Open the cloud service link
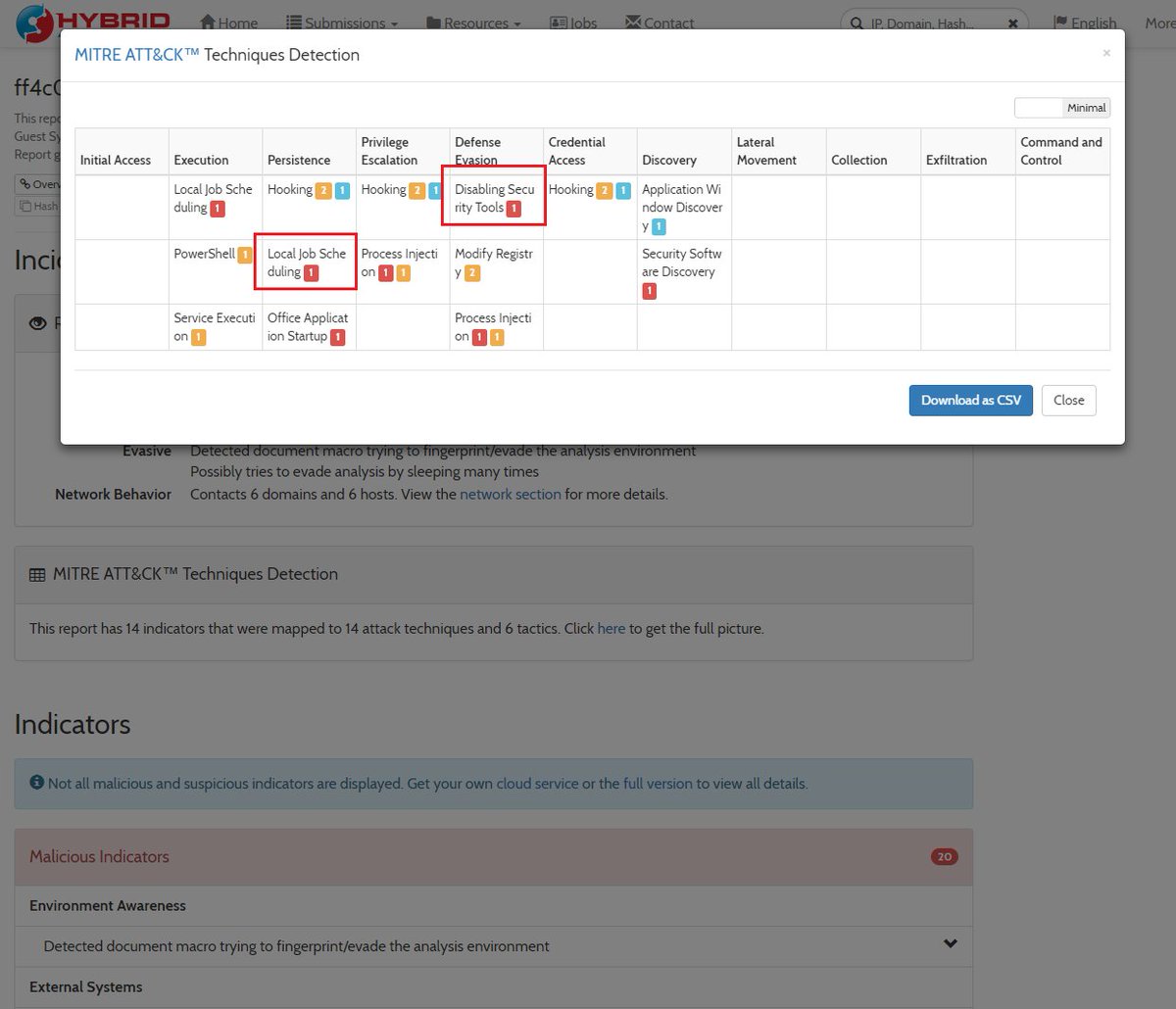Viewport: 1176px width, 1009px height. pos(537,784)
